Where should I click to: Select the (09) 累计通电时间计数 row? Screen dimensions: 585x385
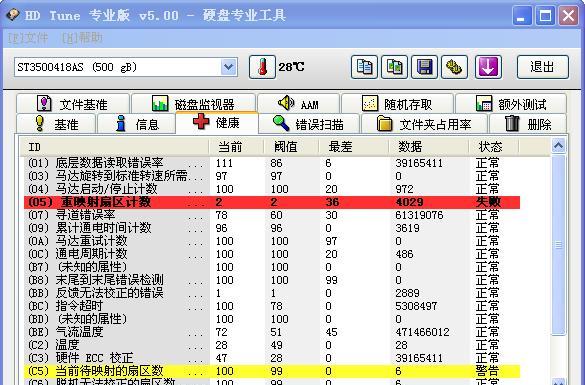click(x=272, y=228)
